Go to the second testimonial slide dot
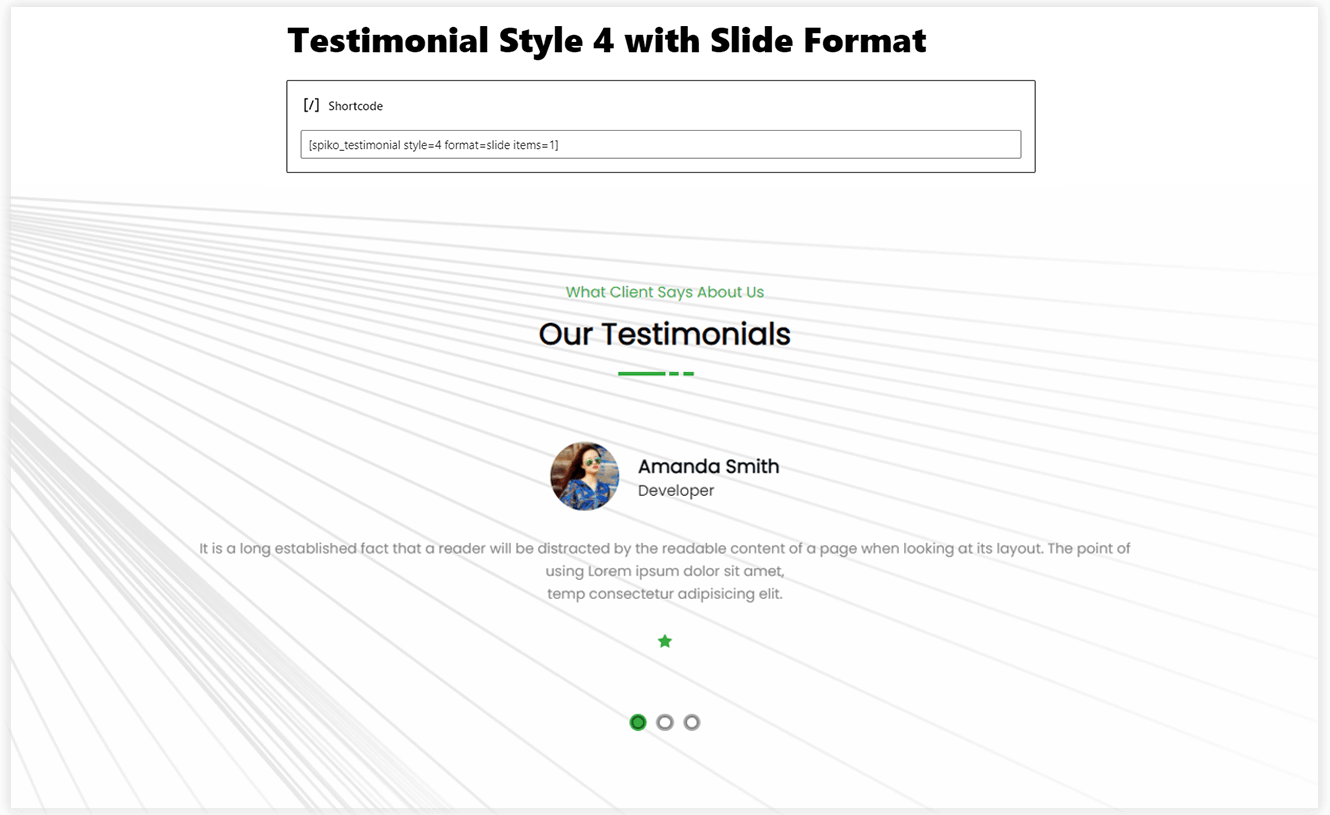Image resolution: width=1330 pixels, height=815 pixels. 665,722
